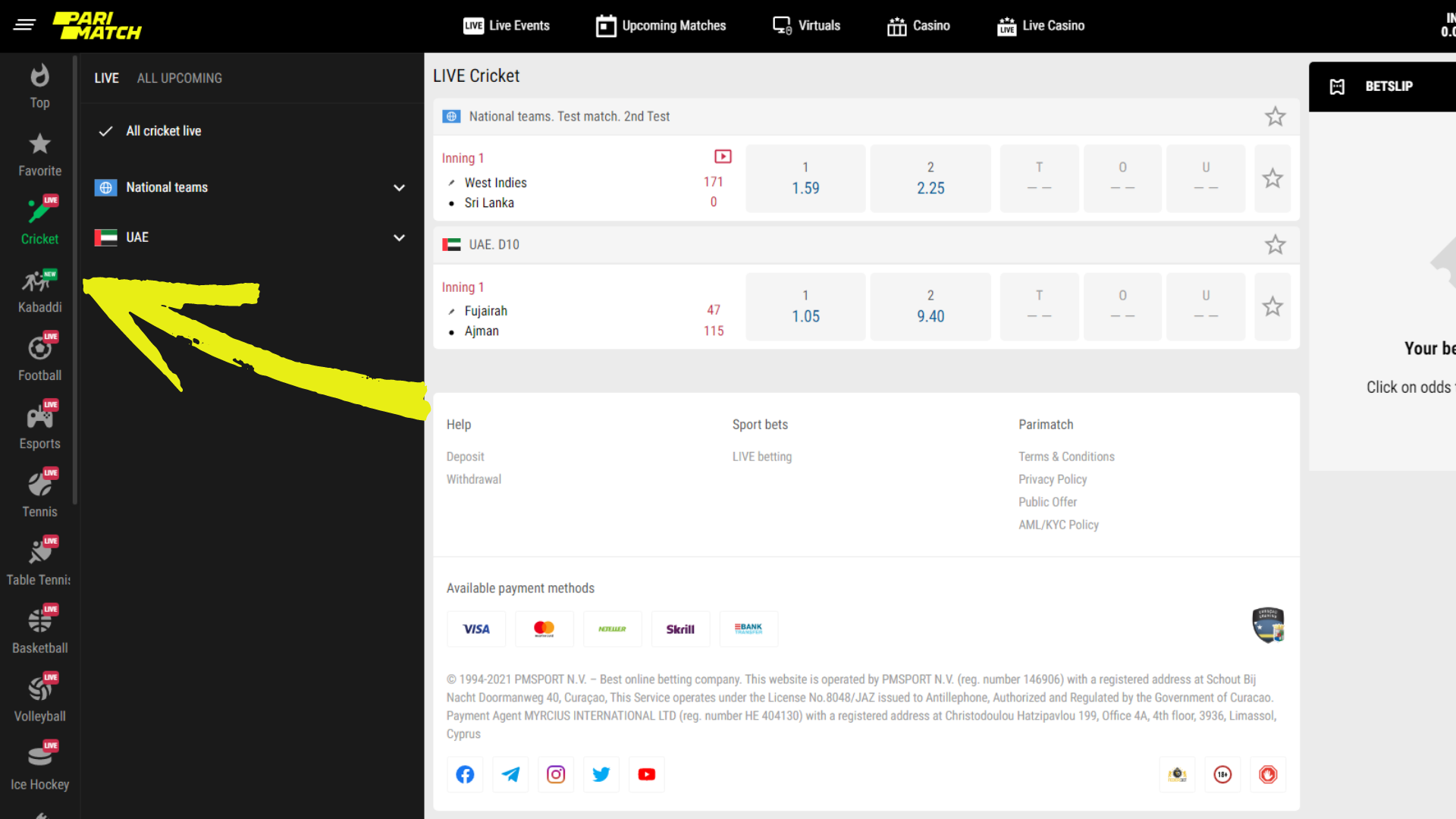Expand the UAE league chevron

[399, 238]
